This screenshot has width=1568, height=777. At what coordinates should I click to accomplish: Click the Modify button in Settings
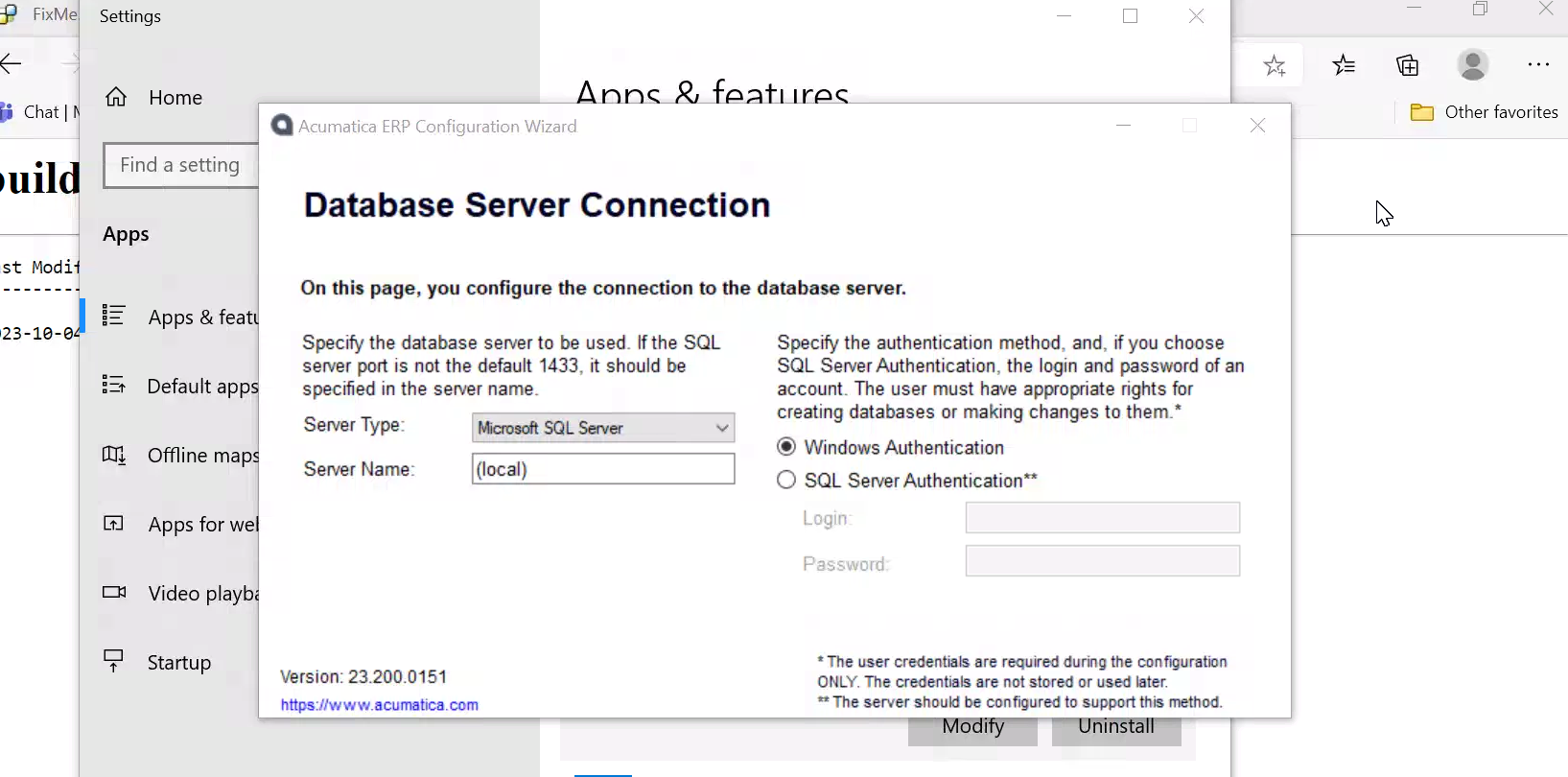coord(972,730)
